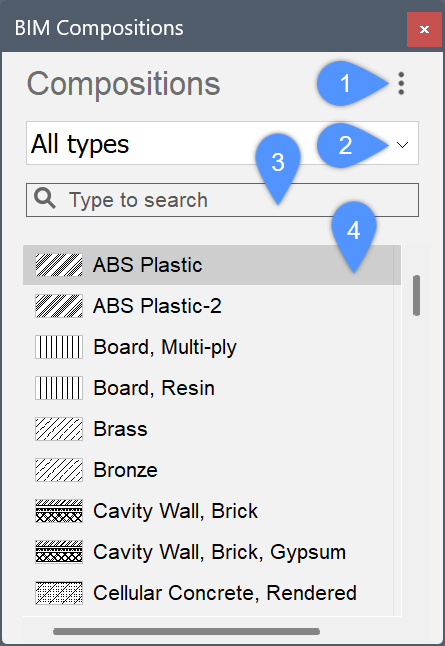Select the Board, Resin composition

212,388
